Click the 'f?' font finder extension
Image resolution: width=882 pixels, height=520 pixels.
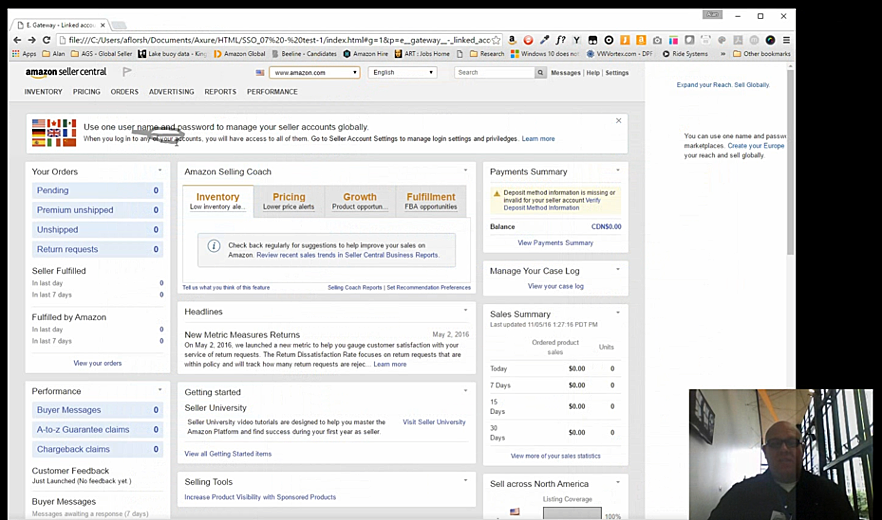[560, 40]
